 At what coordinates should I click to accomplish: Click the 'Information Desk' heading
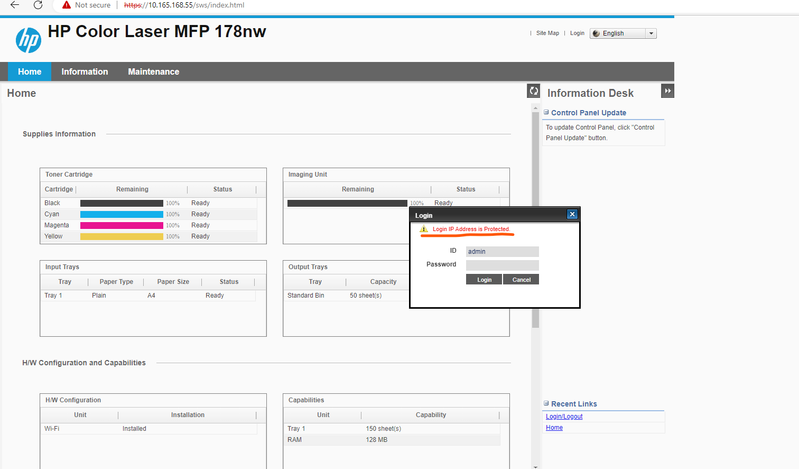tap(590, 93)
